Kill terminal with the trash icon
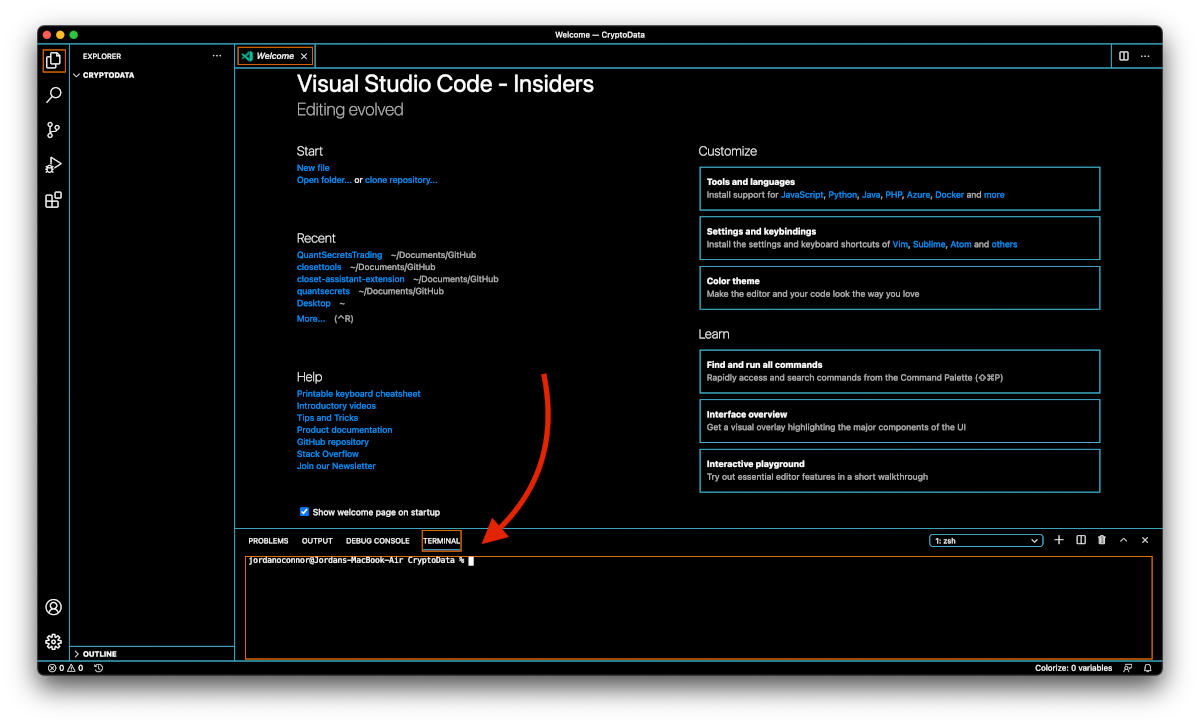The image size is (1200, 725). 1102,540
